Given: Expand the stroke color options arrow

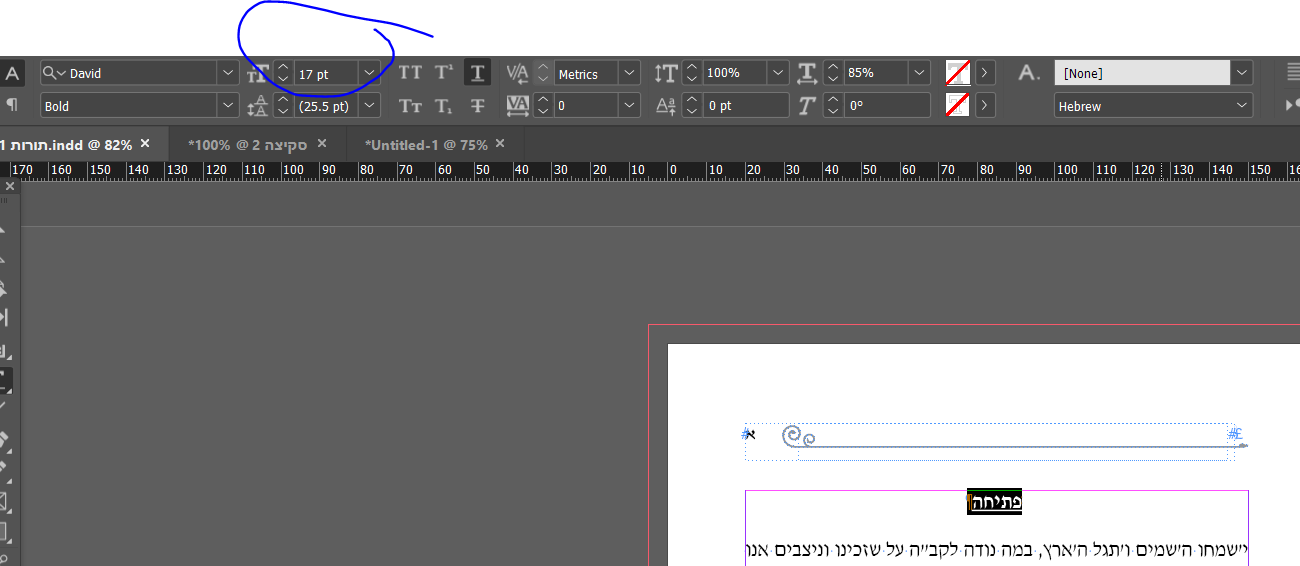Looking at the screenshot, I should click(x=985, y=105).
